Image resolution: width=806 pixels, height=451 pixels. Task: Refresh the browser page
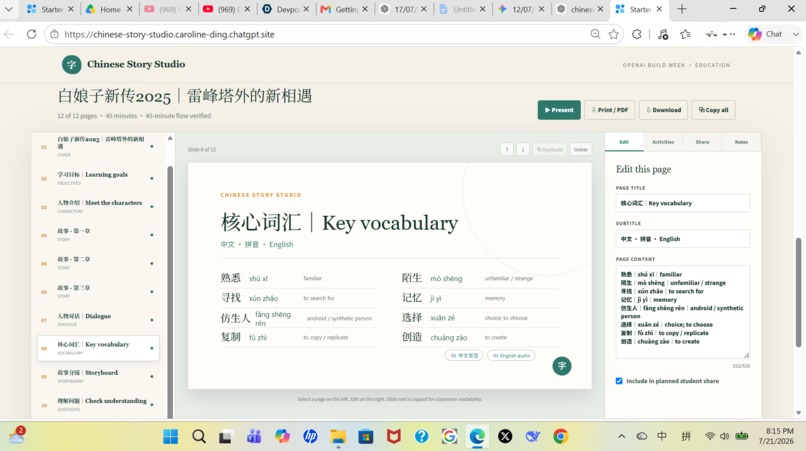click(31, 34)
